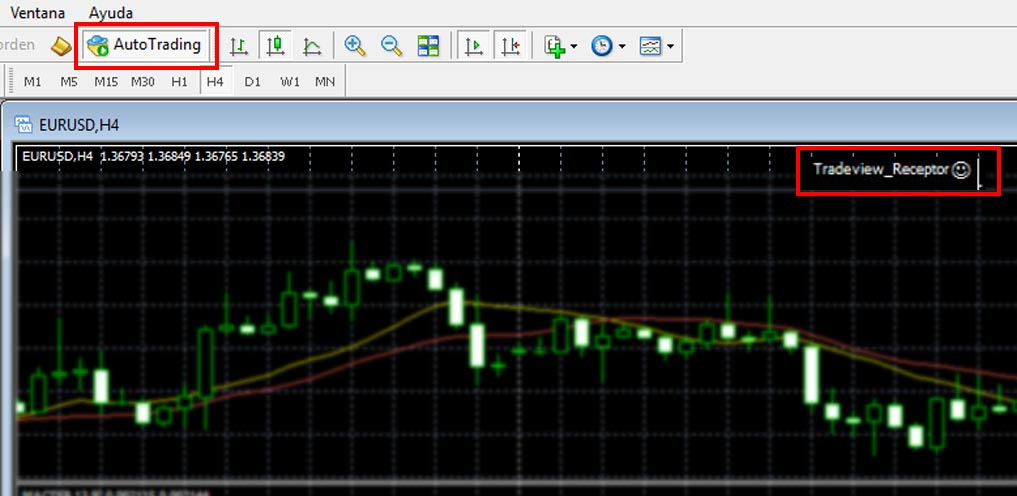1017x496 pixels.
Task: Select M5 timeframe
Action: click(69, 82)
